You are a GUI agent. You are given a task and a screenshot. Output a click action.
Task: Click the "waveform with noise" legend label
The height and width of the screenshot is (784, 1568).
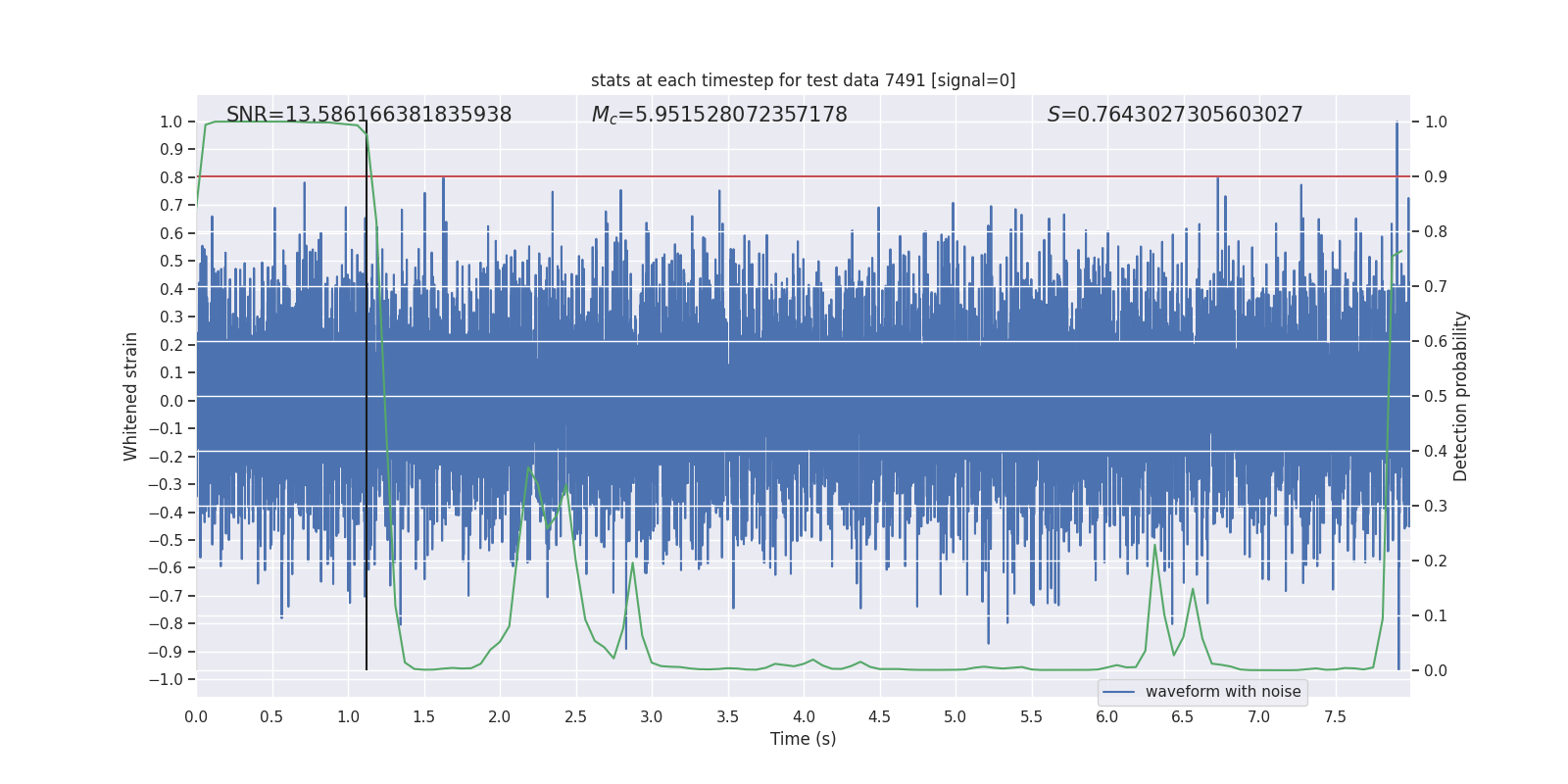[x=1223, y=692]
